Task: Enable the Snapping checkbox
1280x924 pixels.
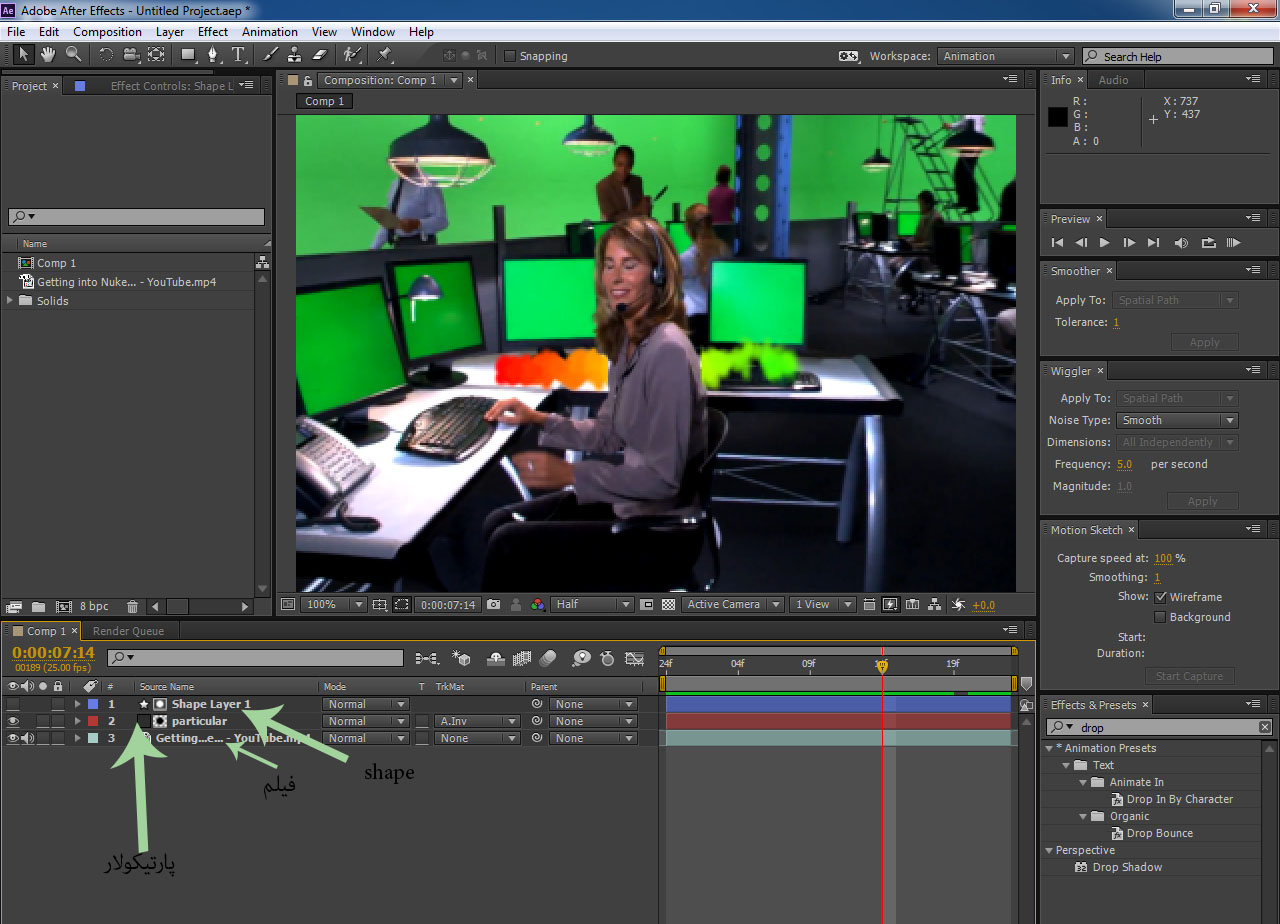Action: pyautogui.click(x=510, y=56)
